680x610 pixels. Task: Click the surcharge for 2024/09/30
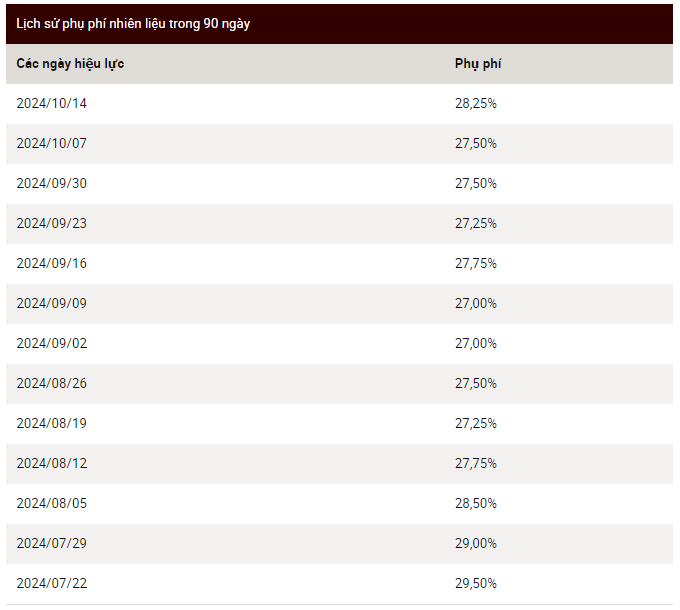point(476,183)
